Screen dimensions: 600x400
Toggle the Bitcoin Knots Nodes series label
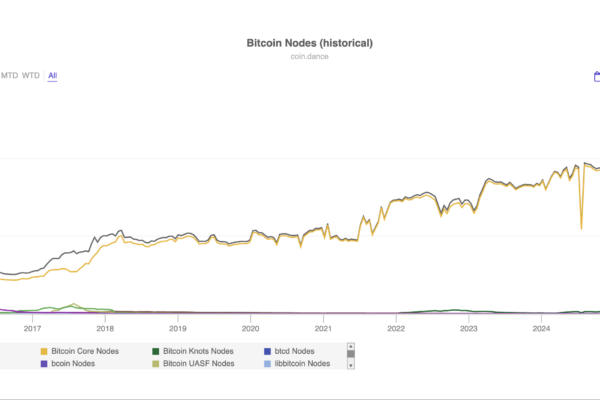click(198, 351)
